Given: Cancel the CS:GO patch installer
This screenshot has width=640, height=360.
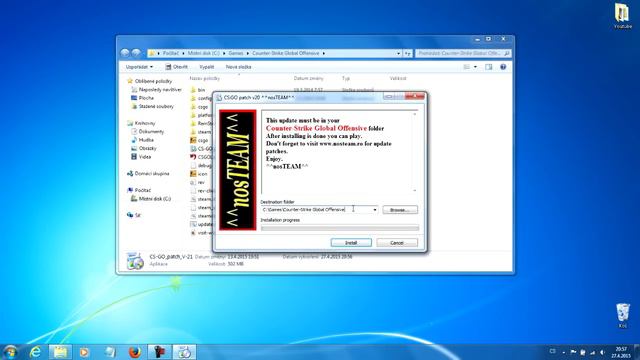Looking at the screenshot, I should (x=397, y=242).
